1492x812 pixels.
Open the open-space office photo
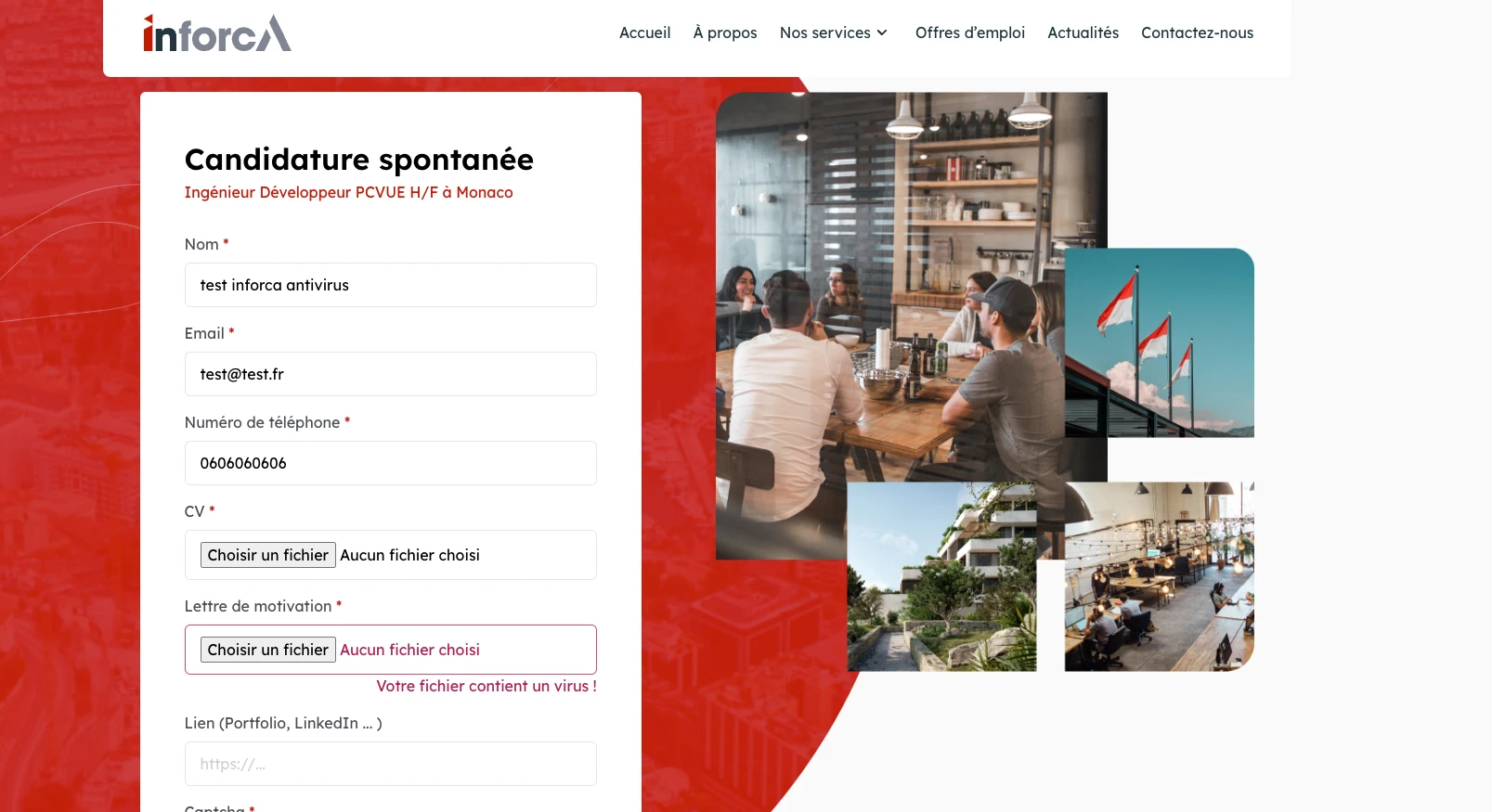[1159, 576]
